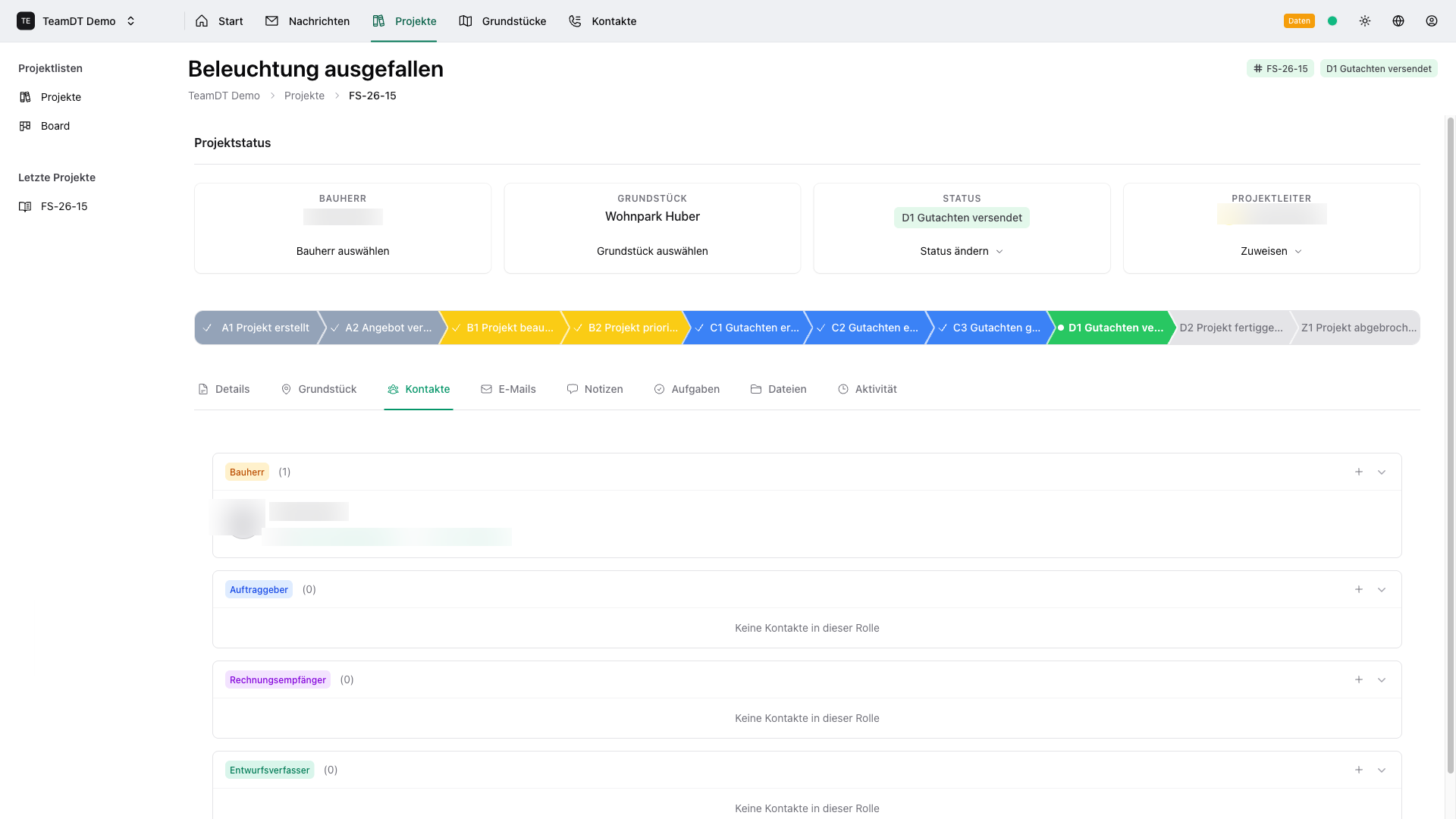The height and width of the screenshot is (819, 1456).
Task: Select the Projekte book icon in sidebar
Action: pyautogui.click(x=25, y=96)
